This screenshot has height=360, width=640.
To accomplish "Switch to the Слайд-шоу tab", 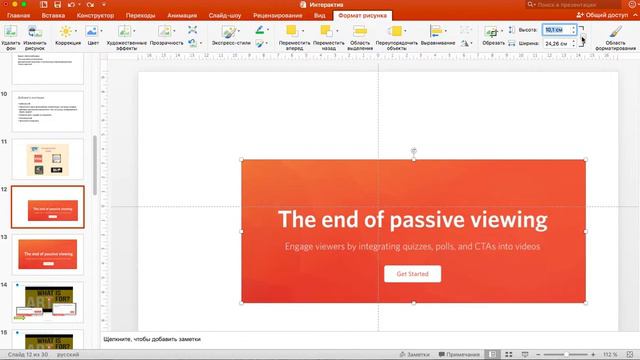I will 225,16.
